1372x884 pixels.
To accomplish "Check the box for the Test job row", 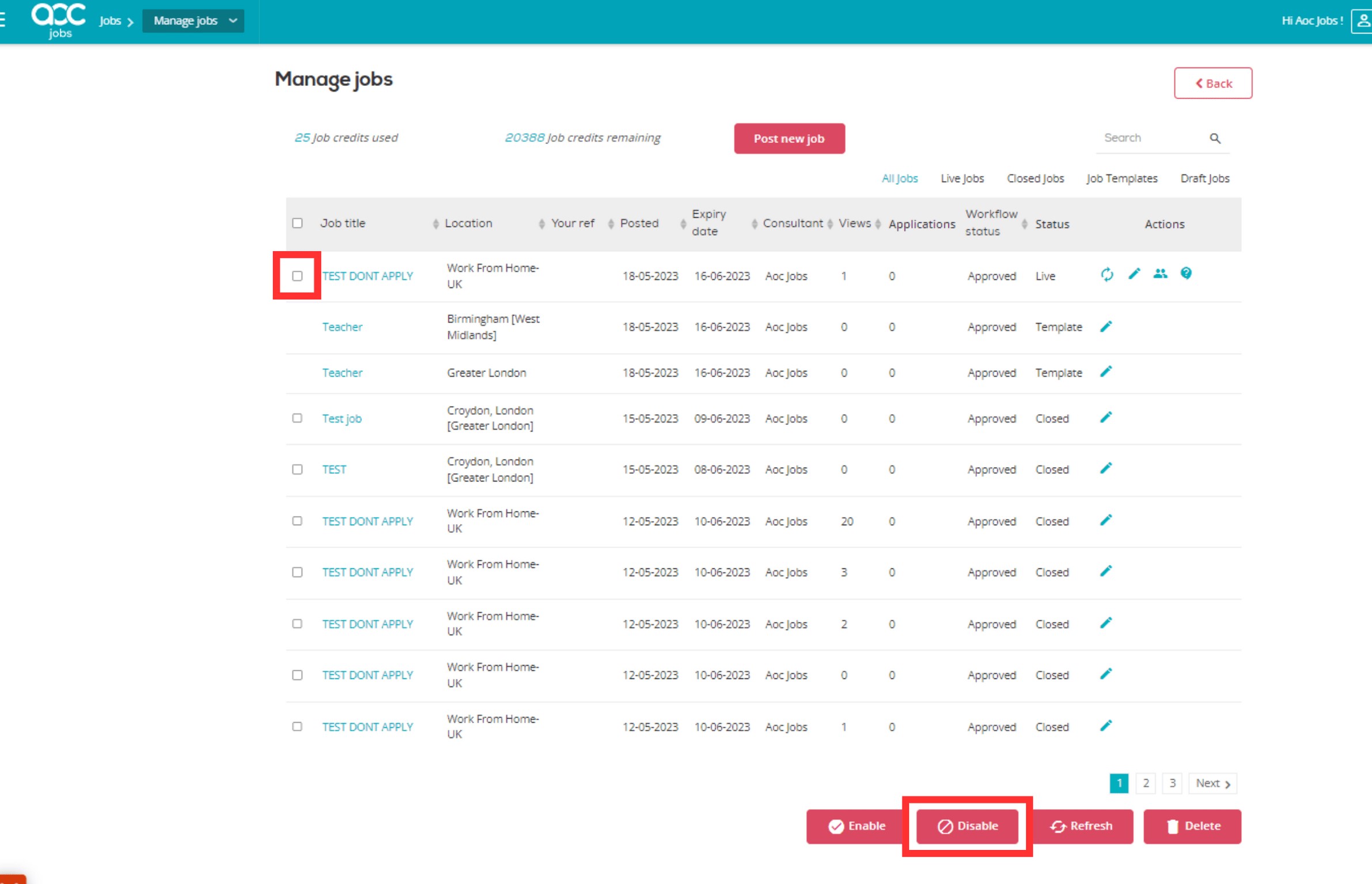I will click(297, 418).
